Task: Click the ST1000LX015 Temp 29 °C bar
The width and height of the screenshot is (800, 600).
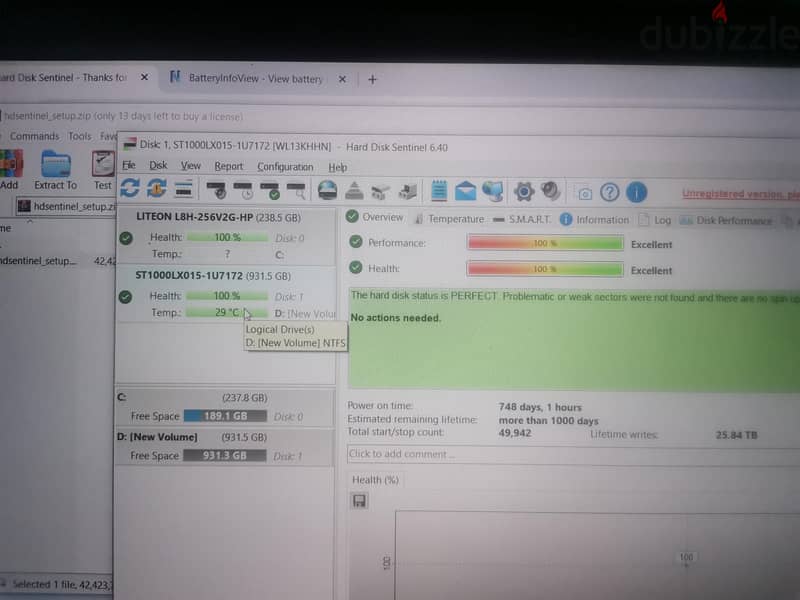Action: tap(227, 312)
